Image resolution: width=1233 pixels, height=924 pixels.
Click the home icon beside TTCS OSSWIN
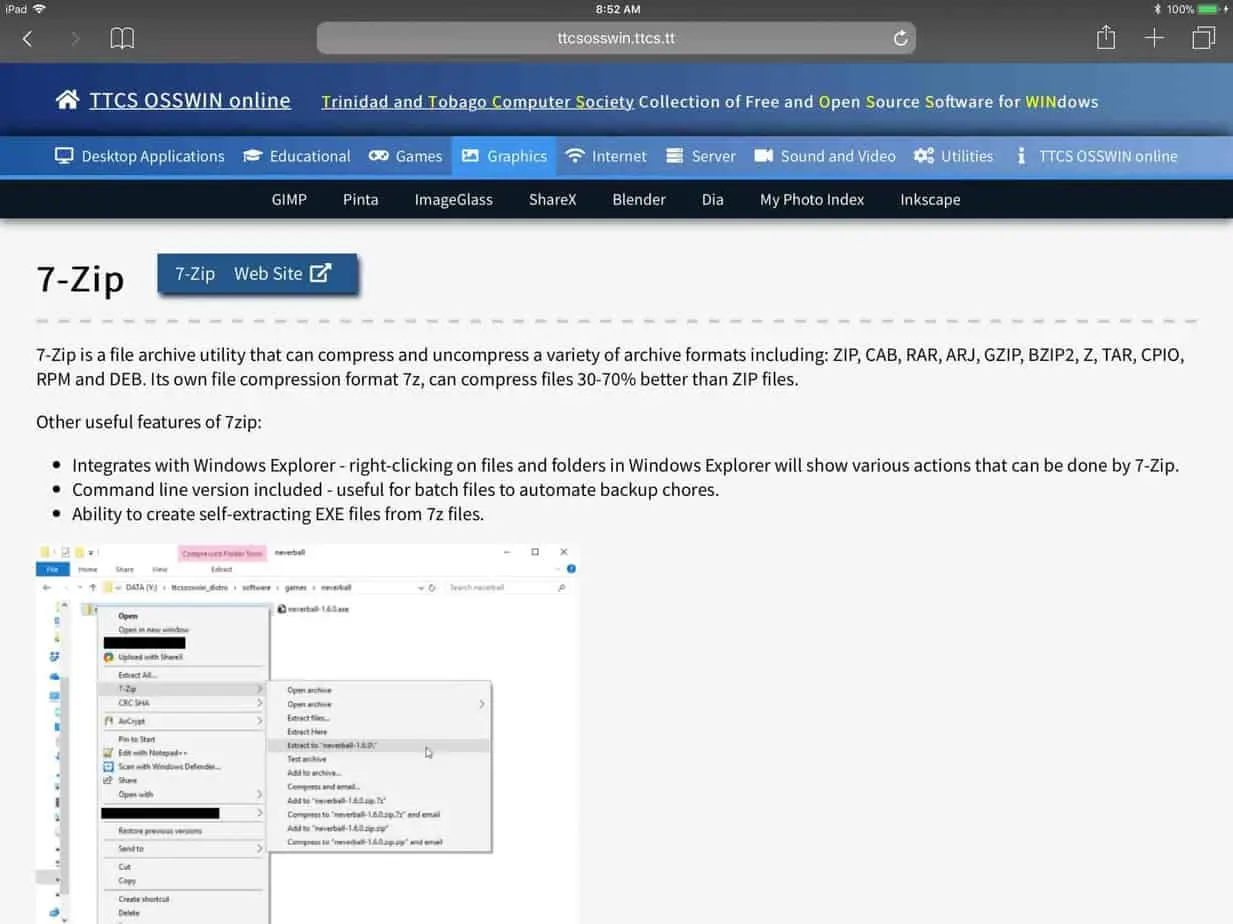click(67, 100)
